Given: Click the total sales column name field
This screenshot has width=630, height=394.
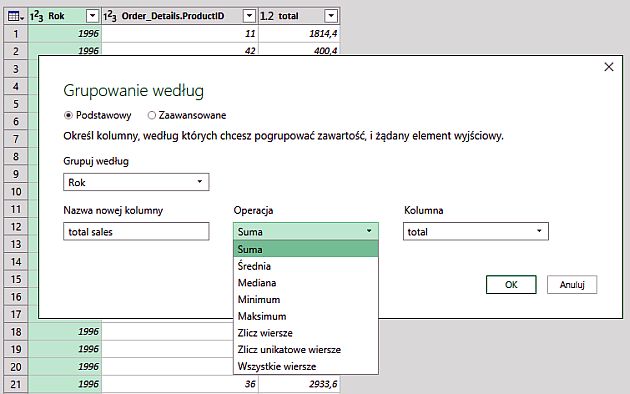Looking at the screenshot, I should click(136, 231).
